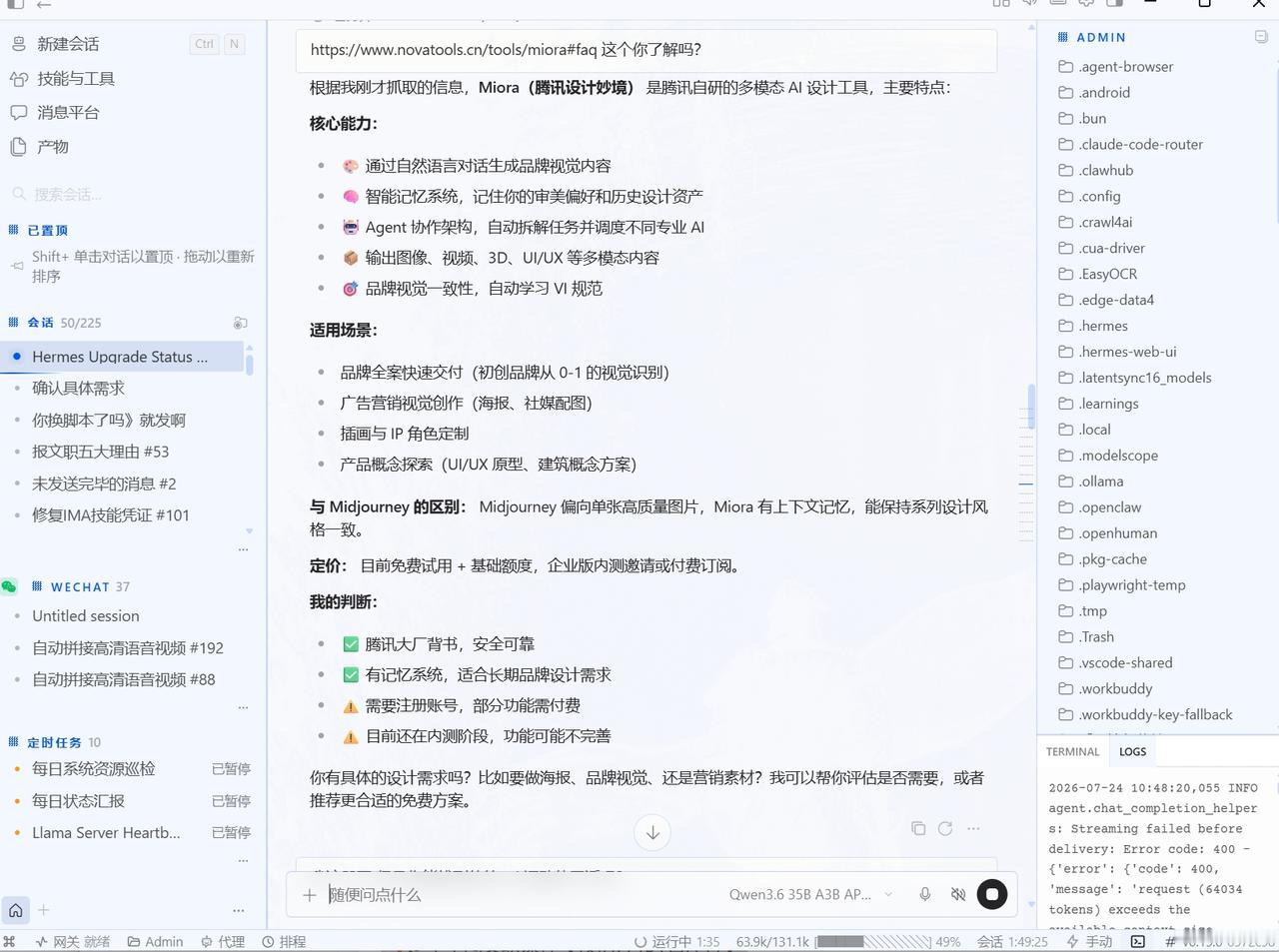Stop generation with the black stop button
Image resolution: width=1279 pixels, height=952 pixels.
click(x=991, y=894)
